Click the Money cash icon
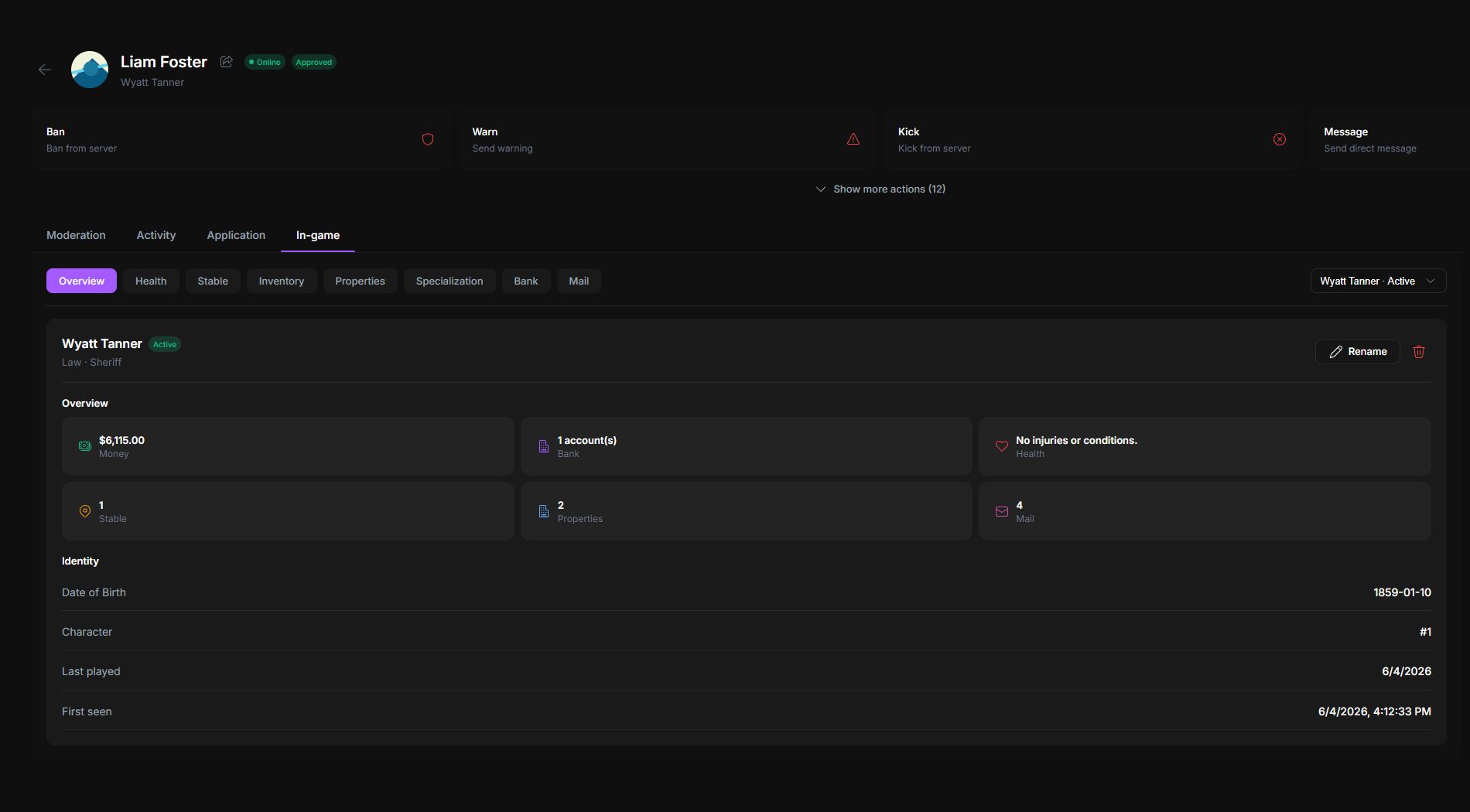The width and height of the screenshot is (1470, 812). 85,446
